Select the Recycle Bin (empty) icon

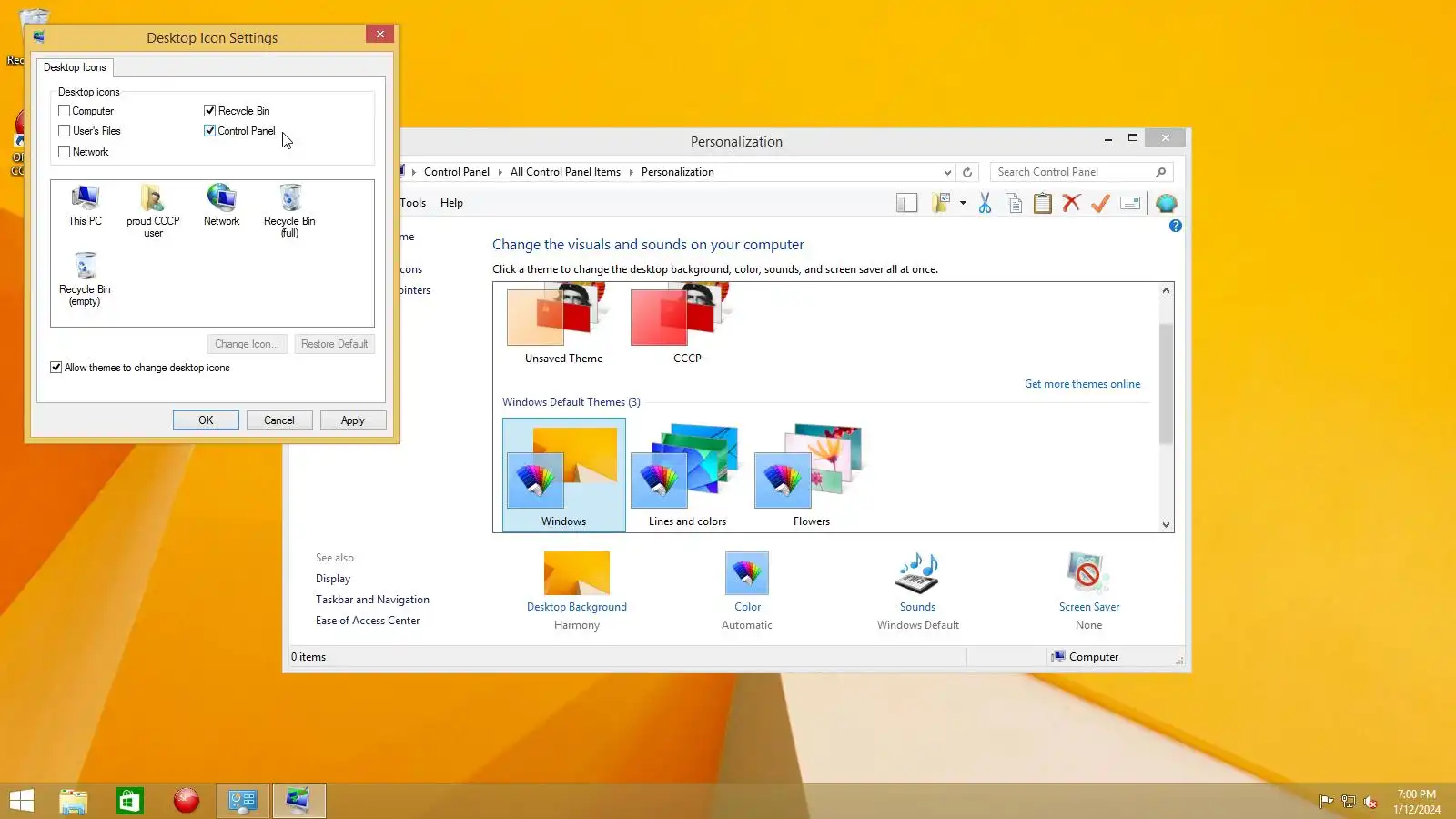click(85, 278)
